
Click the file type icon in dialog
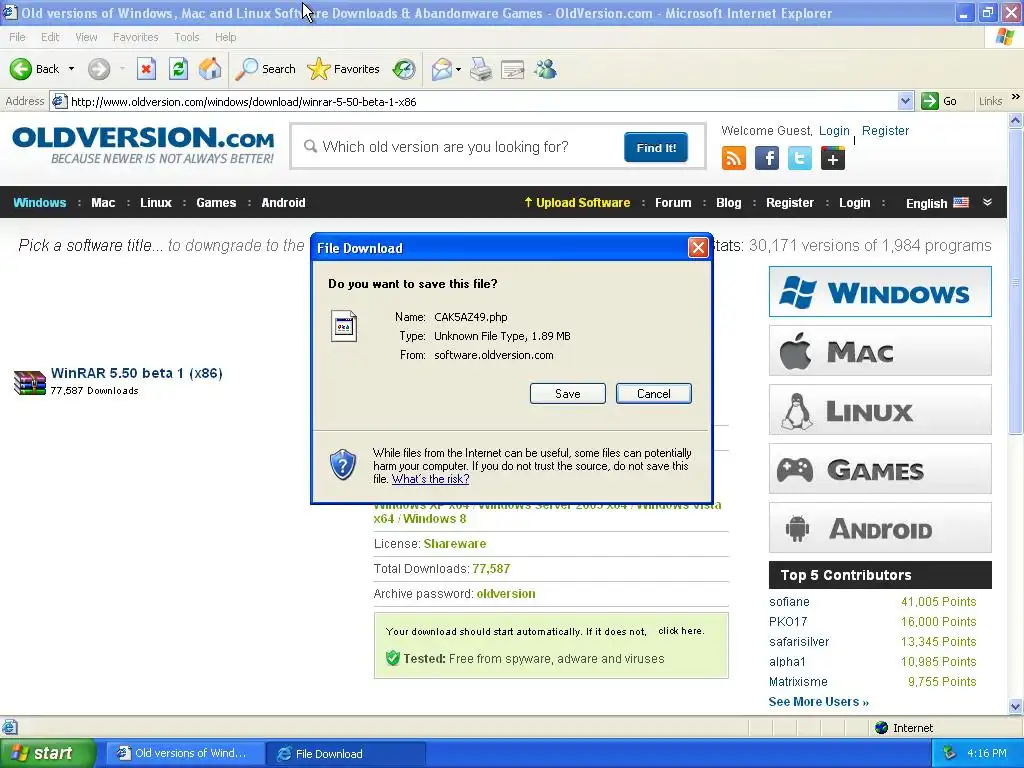click(x=344, y=326)
